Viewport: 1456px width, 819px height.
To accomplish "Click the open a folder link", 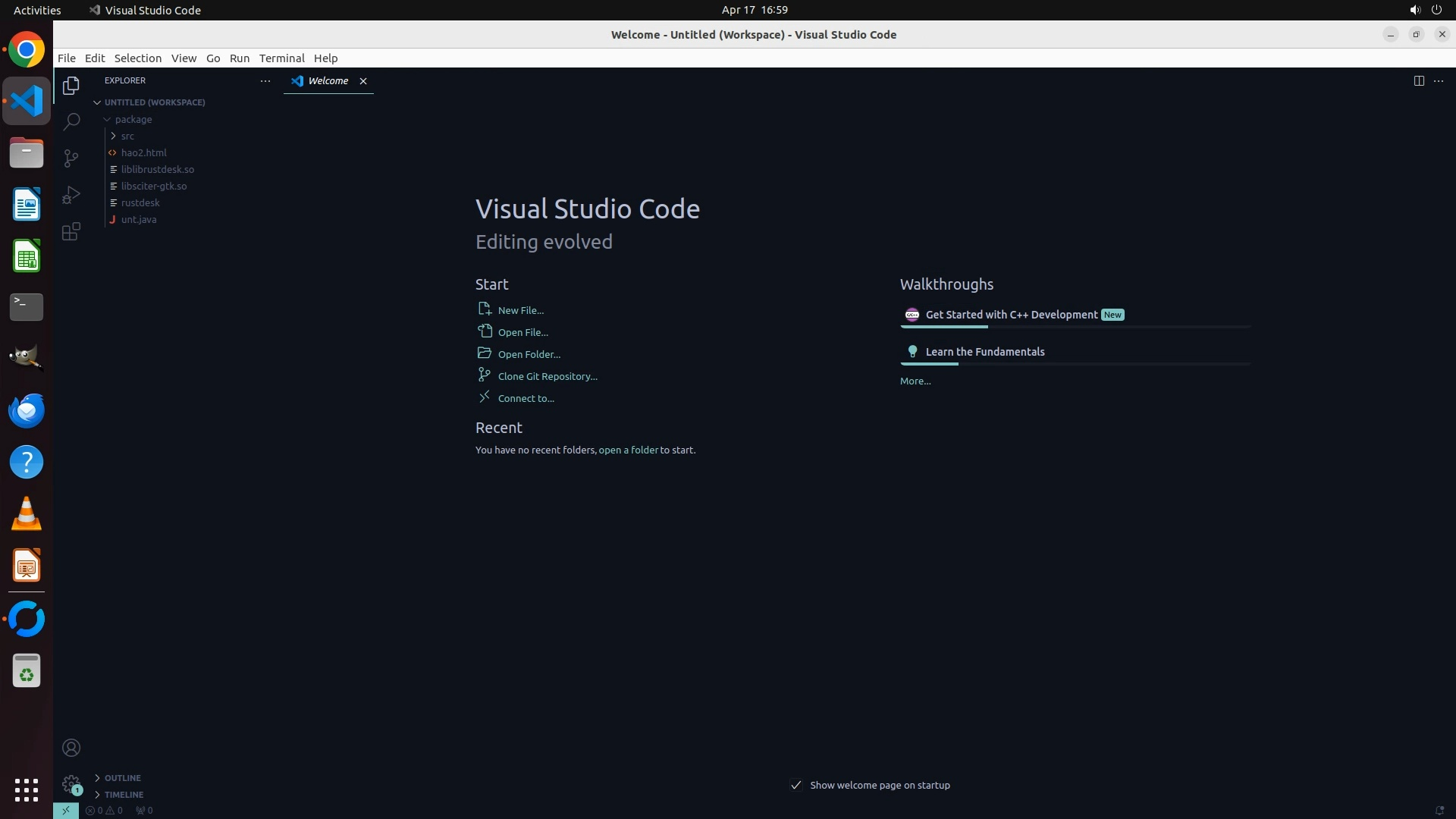I will 628,450.
